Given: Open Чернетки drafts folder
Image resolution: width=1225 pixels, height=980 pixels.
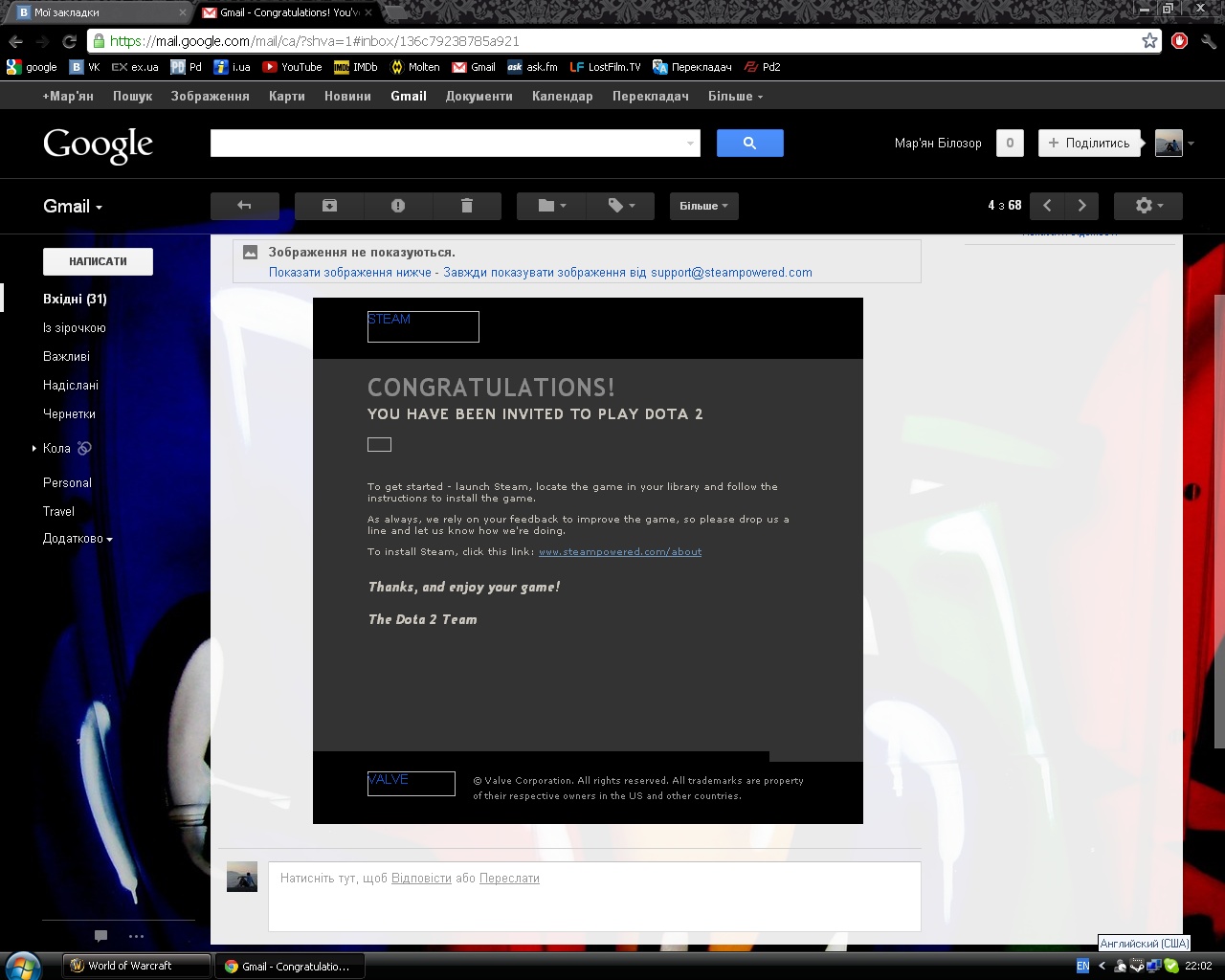Looking at the screenshot, I should pyautogui.click(x=69, y=414).
